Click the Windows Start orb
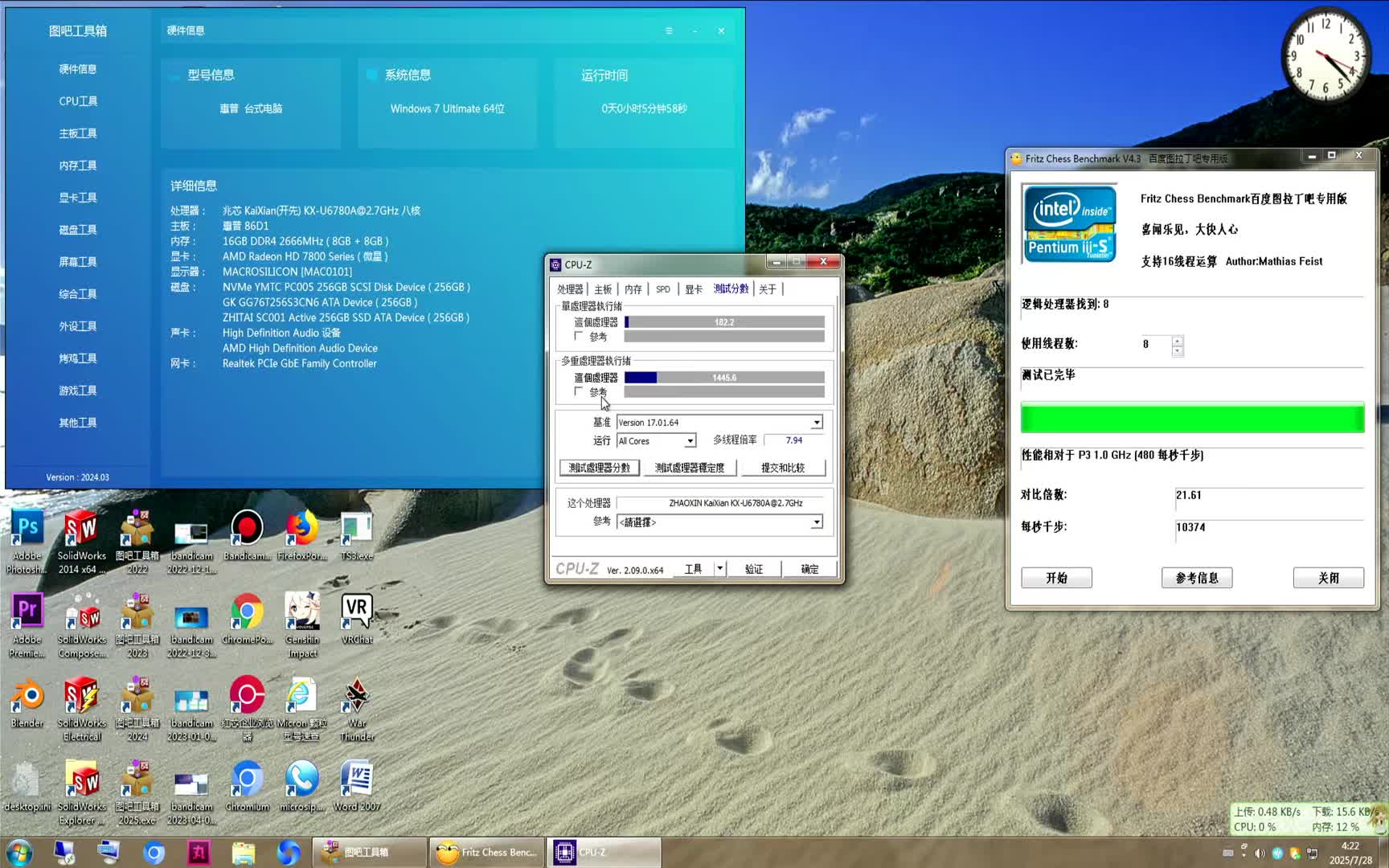Viewport: 1389px width, 868px height. pyautogui.click(x=19, y=852)
